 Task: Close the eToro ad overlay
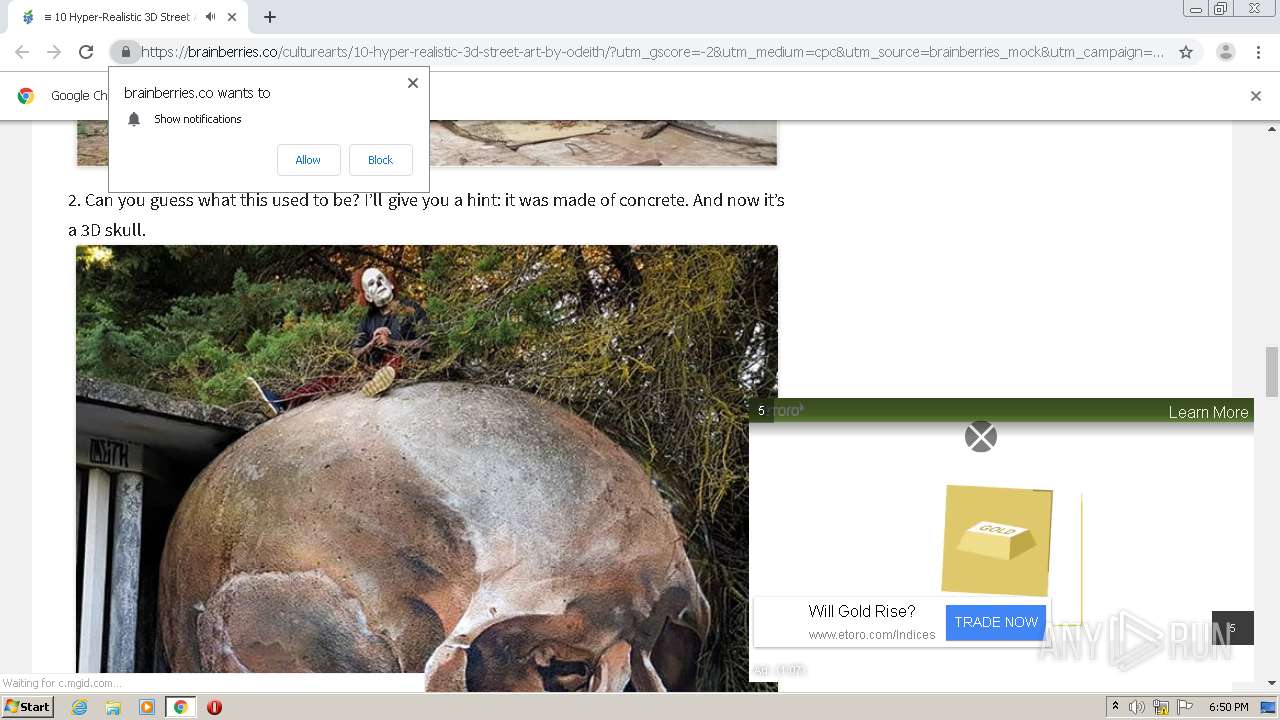coord(981,436)
